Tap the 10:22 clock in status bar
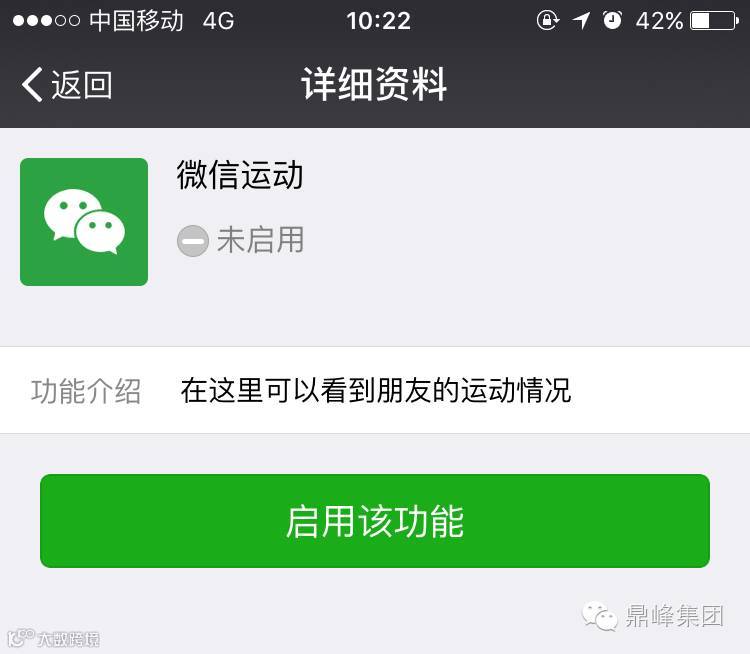The image size is (750, 654). pyautogui.click(x=378, y=21)
